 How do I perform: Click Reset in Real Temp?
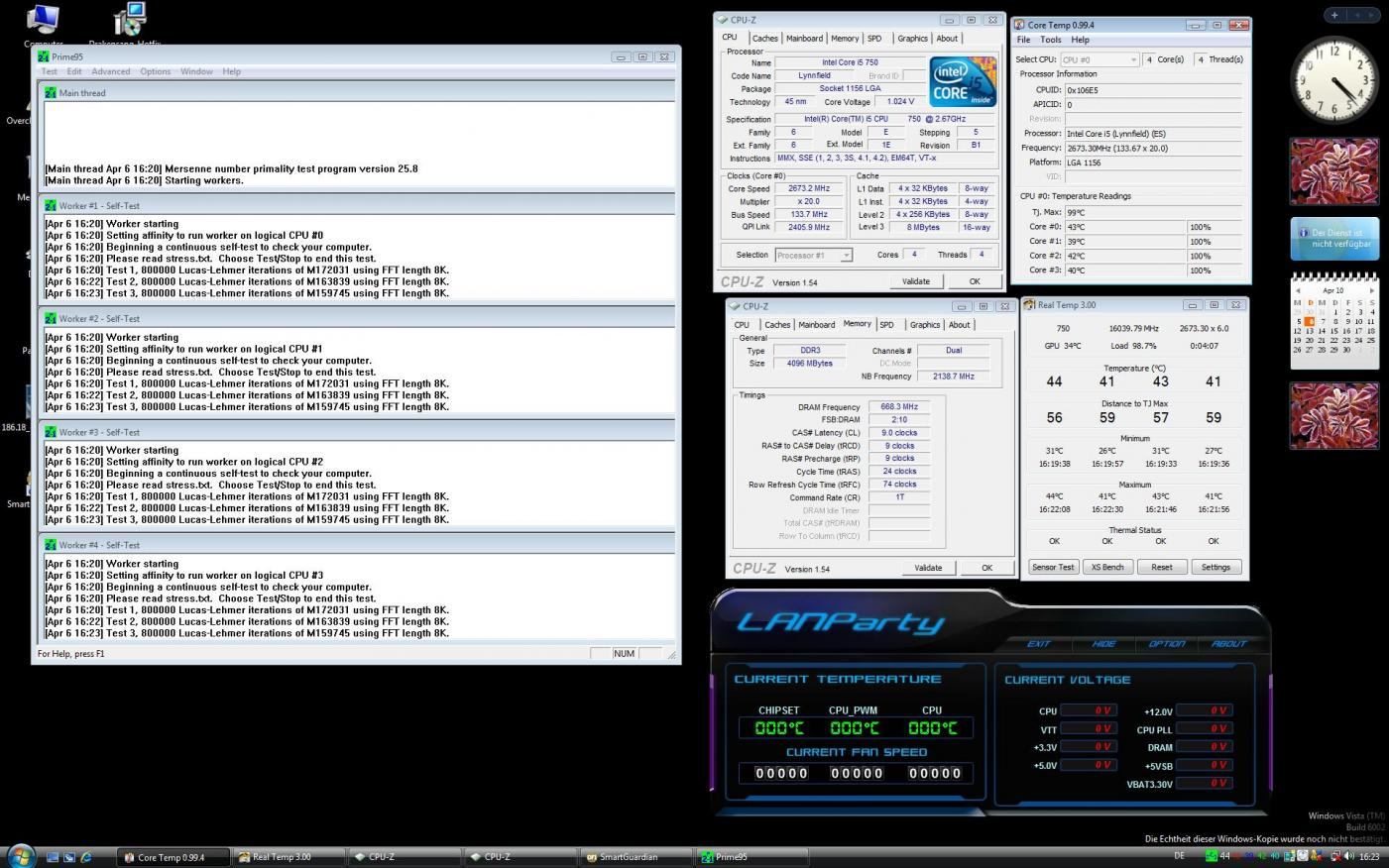1162,567
